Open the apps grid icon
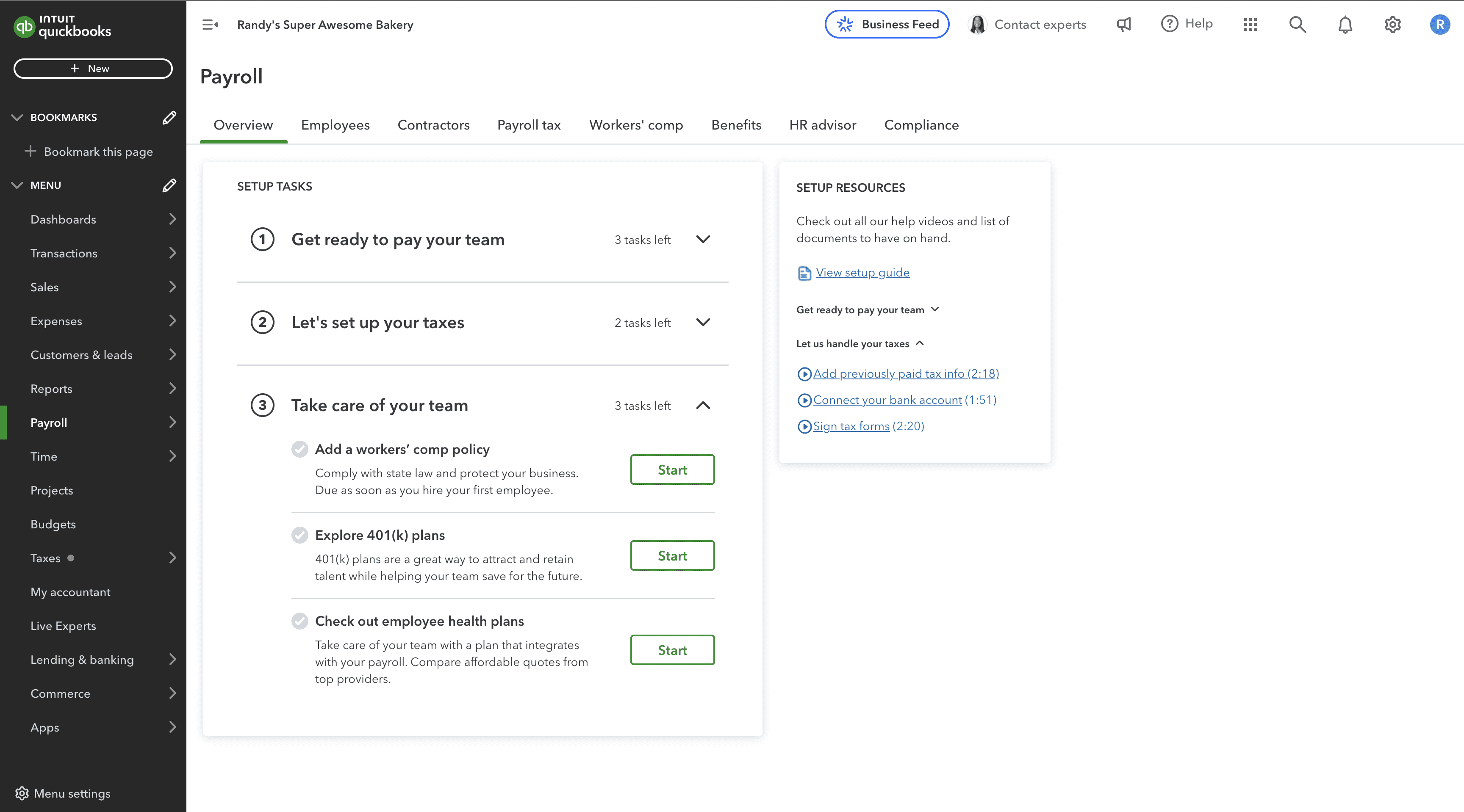The width and height of the screenshot is (1464, 812). 1250,25
